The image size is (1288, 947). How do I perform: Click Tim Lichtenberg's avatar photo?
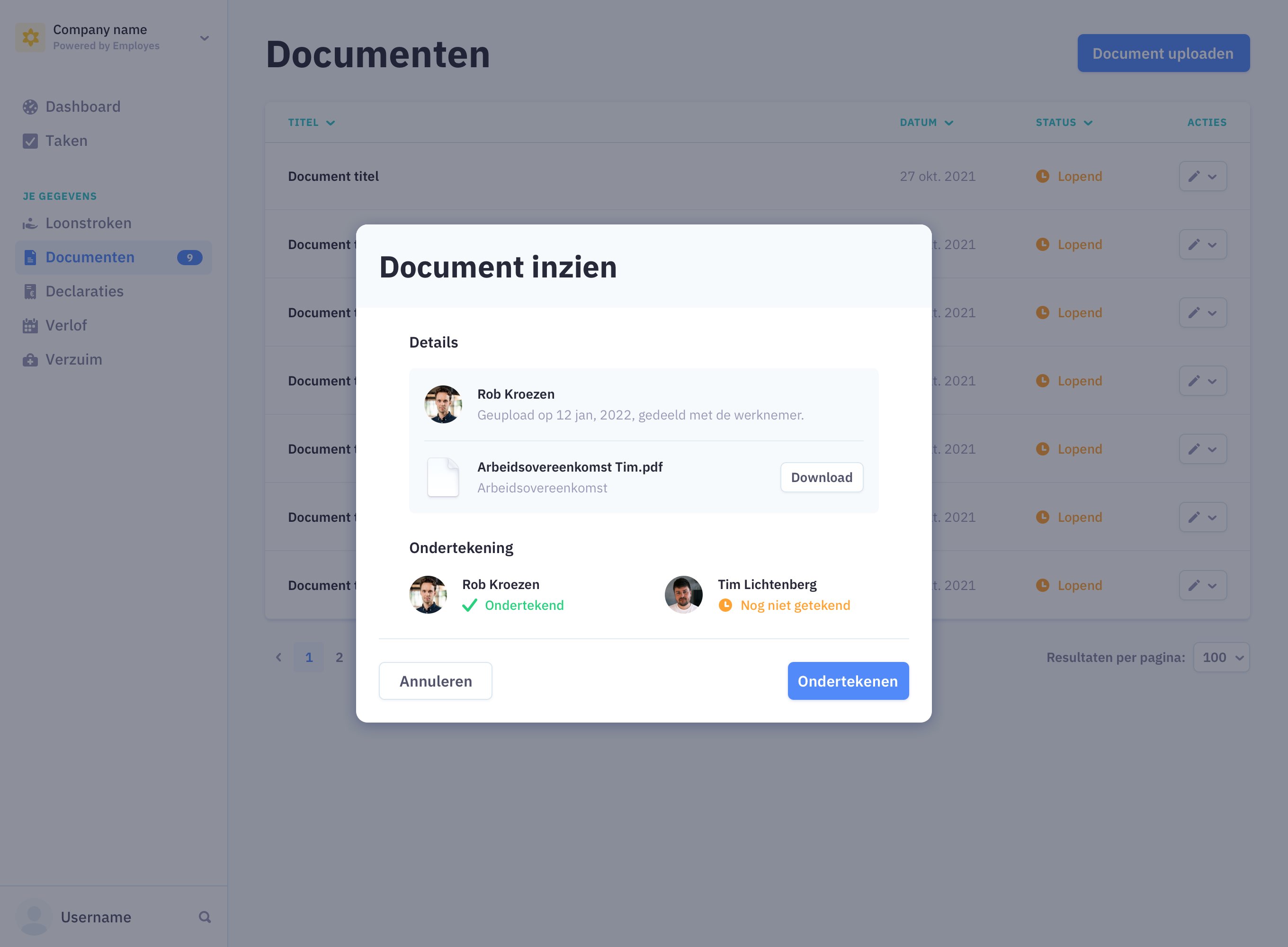click(683, 594)
